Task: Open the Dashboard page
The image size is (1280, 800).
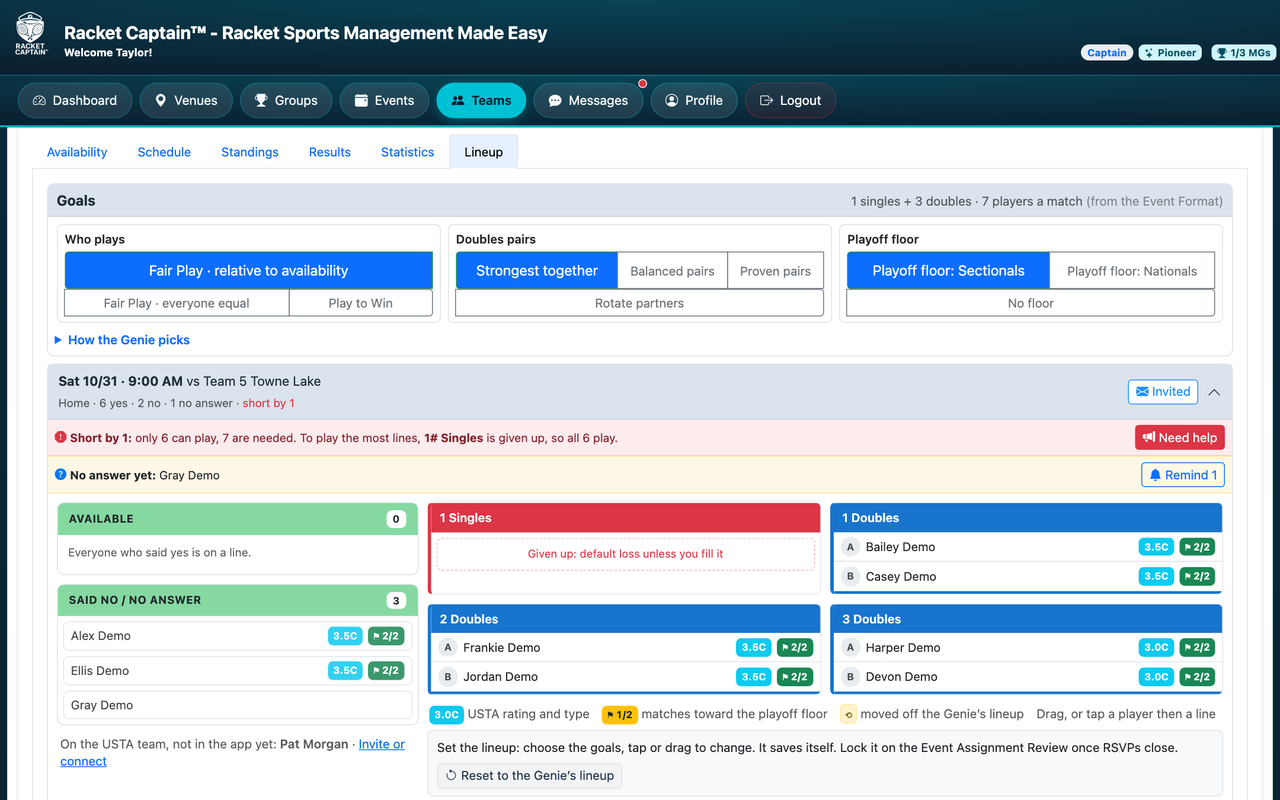Action: (x=75, y=100)
